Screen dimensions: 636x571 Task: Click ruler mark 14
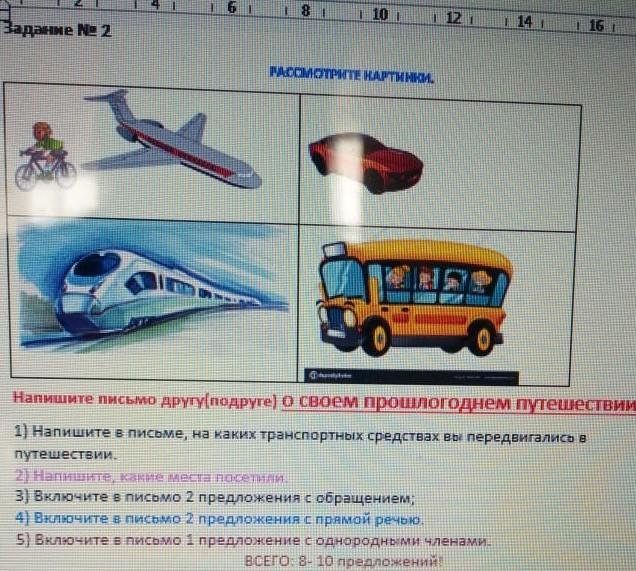524,22
